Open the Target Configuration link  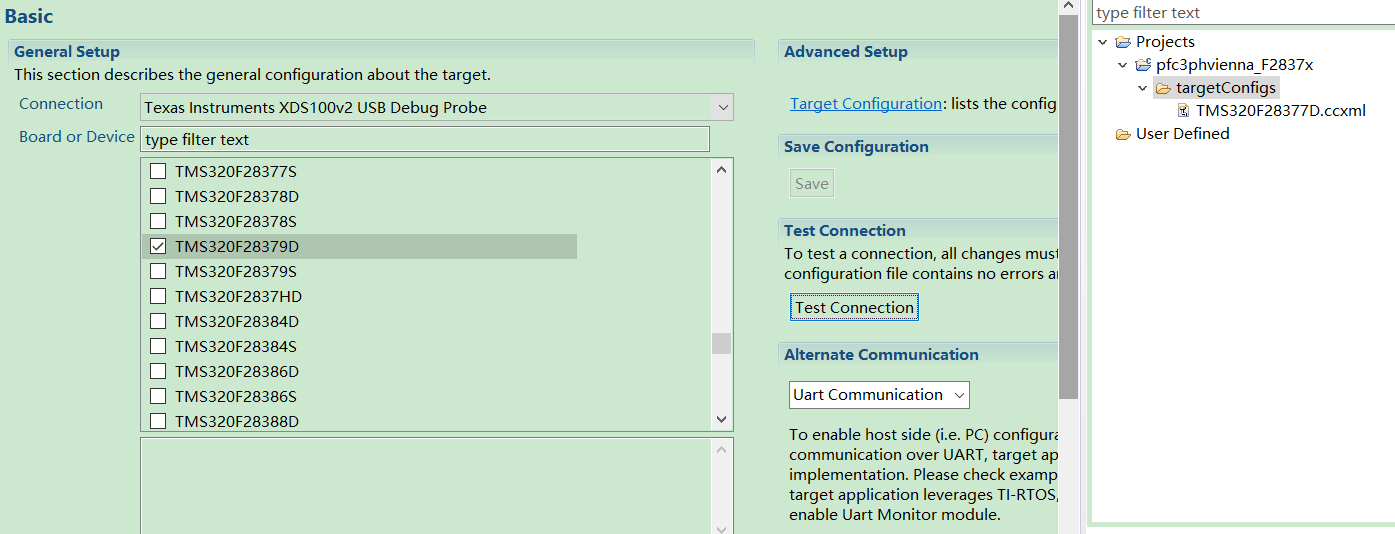tap(865, 104)
